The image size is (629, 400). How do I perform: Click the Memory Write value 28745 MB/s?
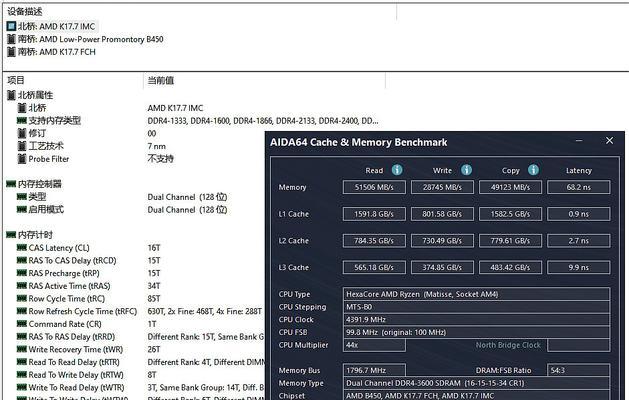click(x=442, y=187)
